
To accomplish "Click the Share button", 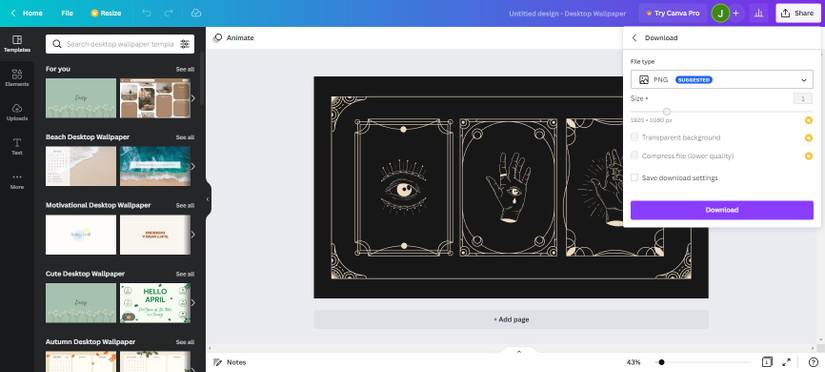I will tap(798, 13).
